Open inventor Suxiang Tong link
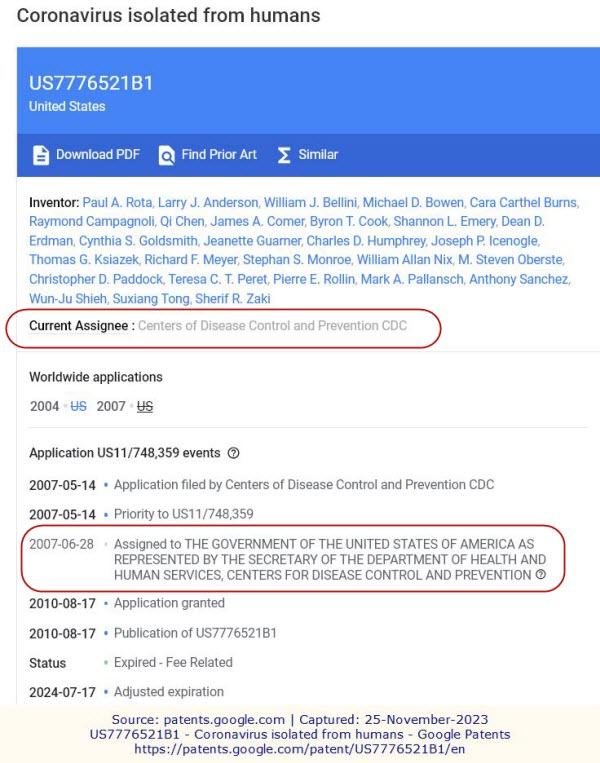Viewport: 600px width, 763px height. click(151, 299)
